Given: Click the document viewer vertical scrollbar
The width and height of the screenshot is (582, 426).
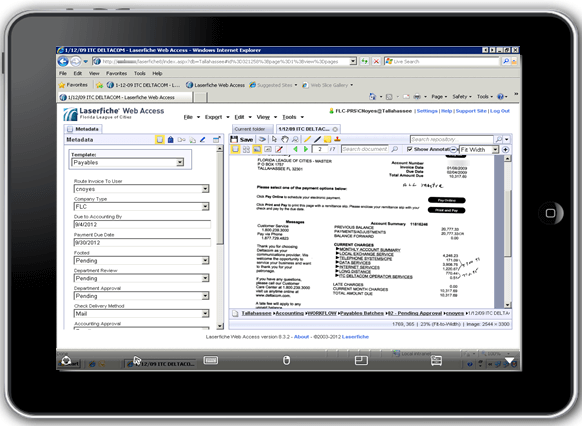Looking at the screenshot, I should pyautogui.click(x=507, y=232).
